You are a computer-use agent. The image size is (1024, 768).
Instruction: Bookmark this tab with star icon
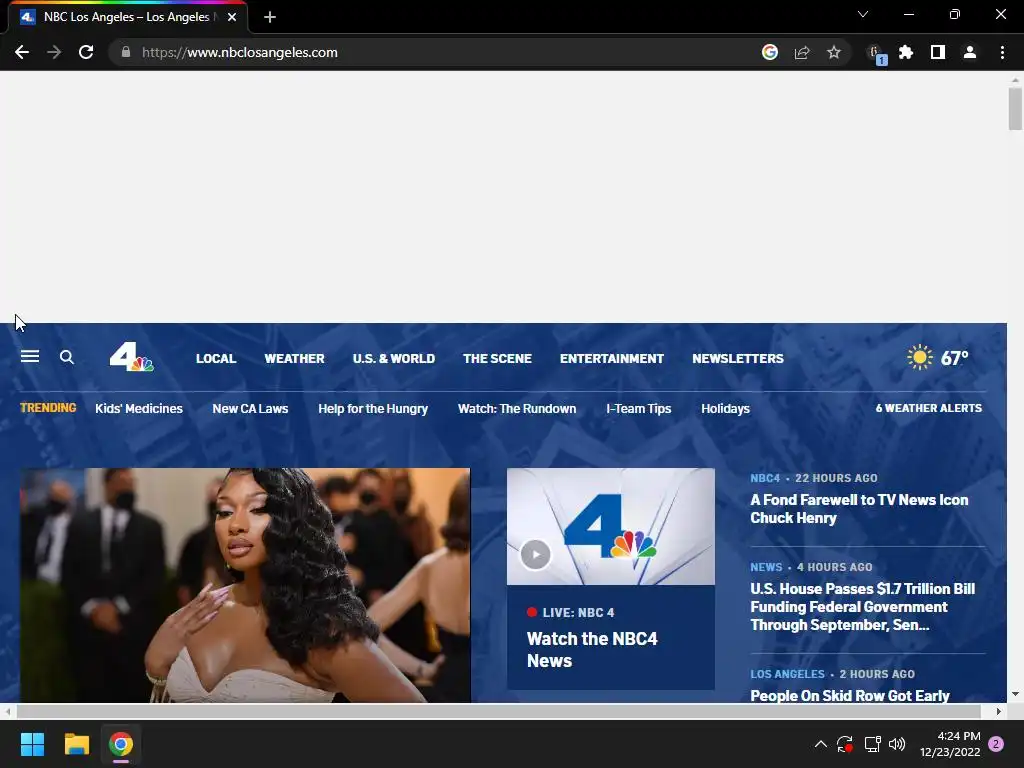point(834,52)
